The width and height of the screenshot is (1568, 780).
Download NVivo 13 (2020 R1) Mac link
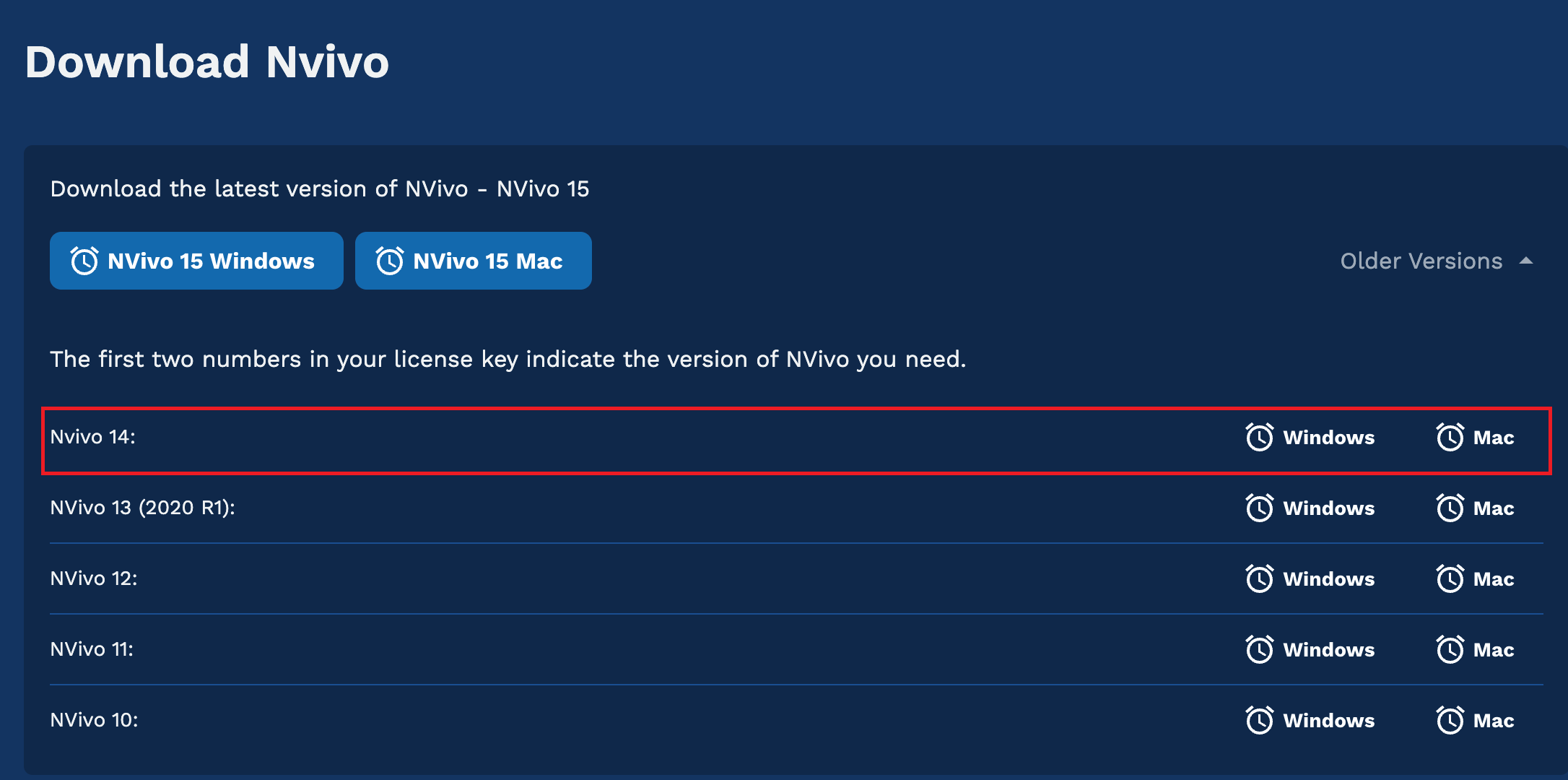coord(1475,508)
